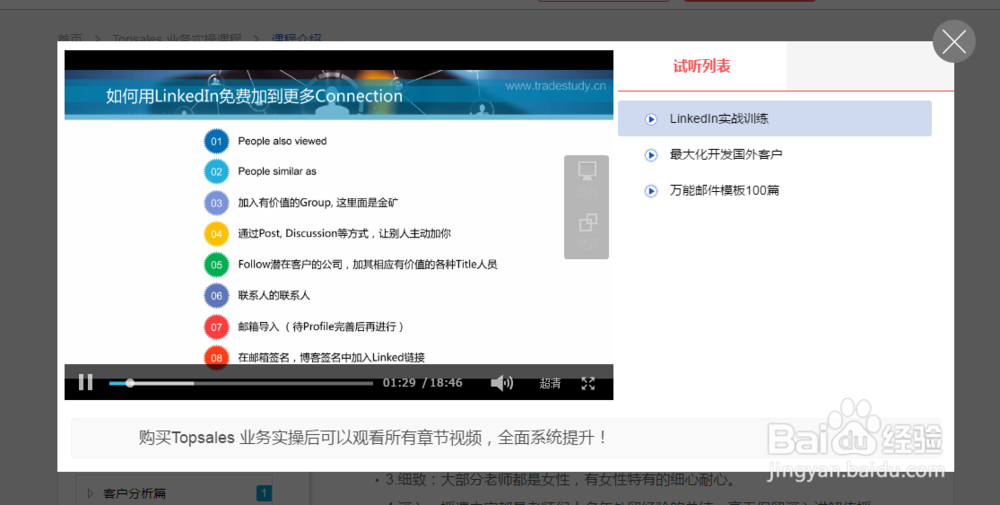Click the play icon beside LinkedIn实战训练

(x=651, y=119)
